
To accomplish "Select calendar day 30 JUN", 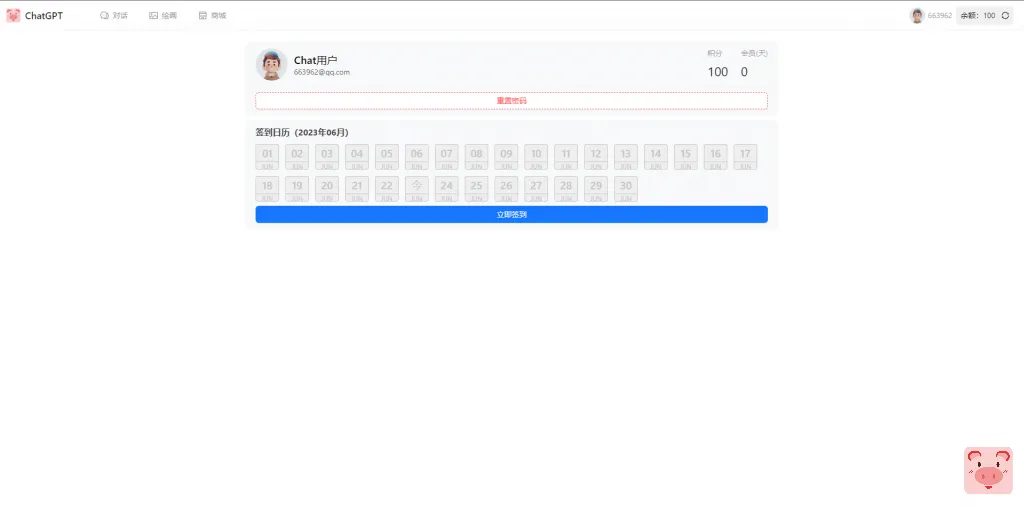I will (626, 189).
